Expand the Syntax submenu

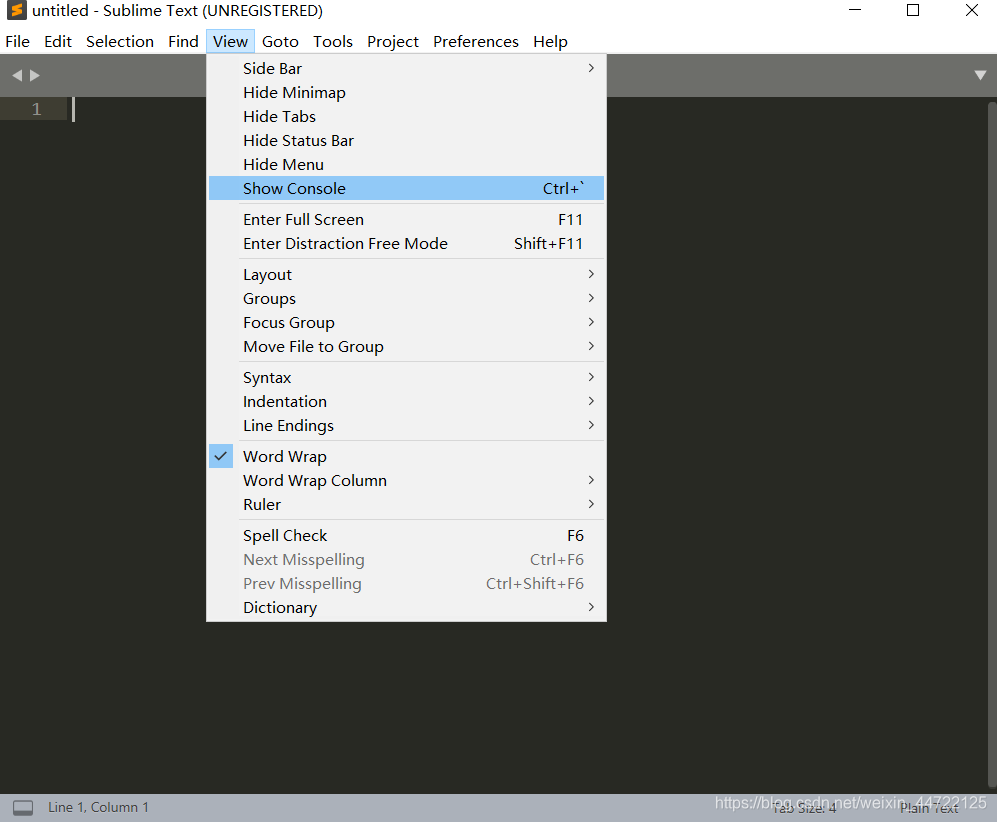coord(406,378)
